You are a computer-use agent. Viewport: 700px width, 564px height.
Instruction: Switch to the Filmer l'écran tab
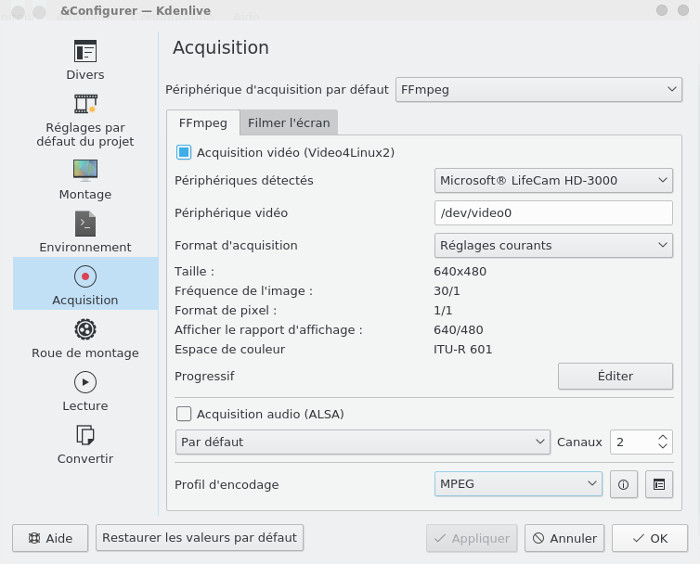click(x=289, y=123)
